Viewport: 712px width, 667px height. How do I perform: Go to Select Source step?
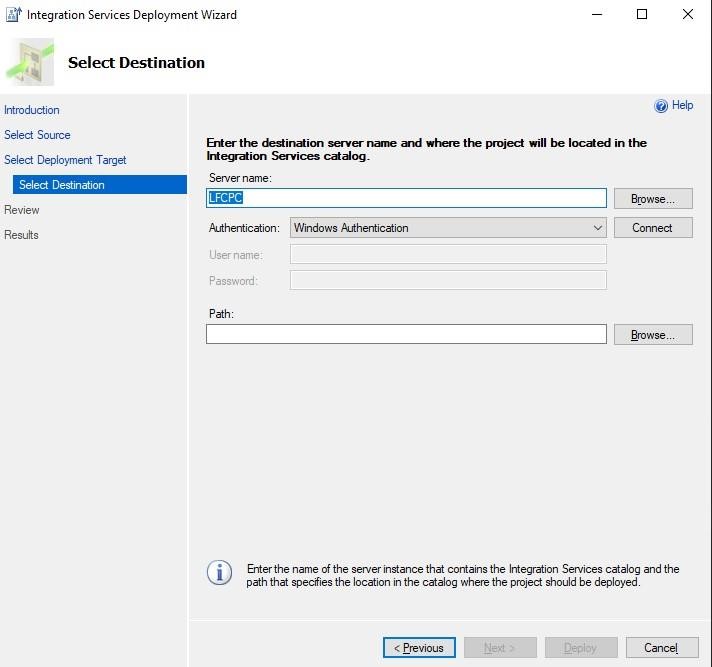37,135
